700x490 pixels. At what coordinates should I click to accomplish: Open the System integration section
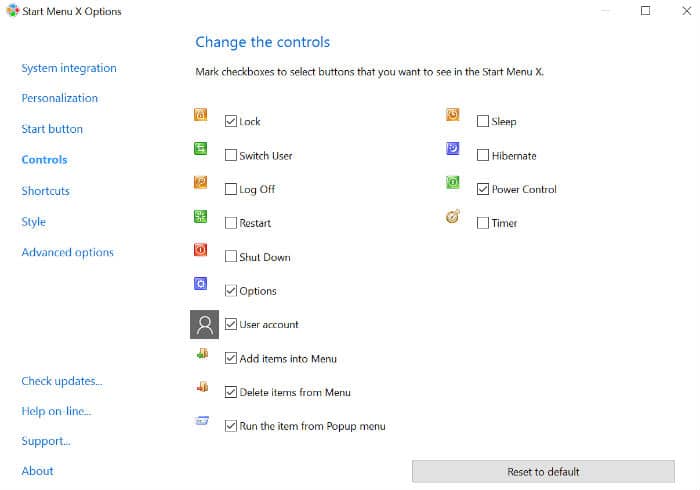[69, 68]
